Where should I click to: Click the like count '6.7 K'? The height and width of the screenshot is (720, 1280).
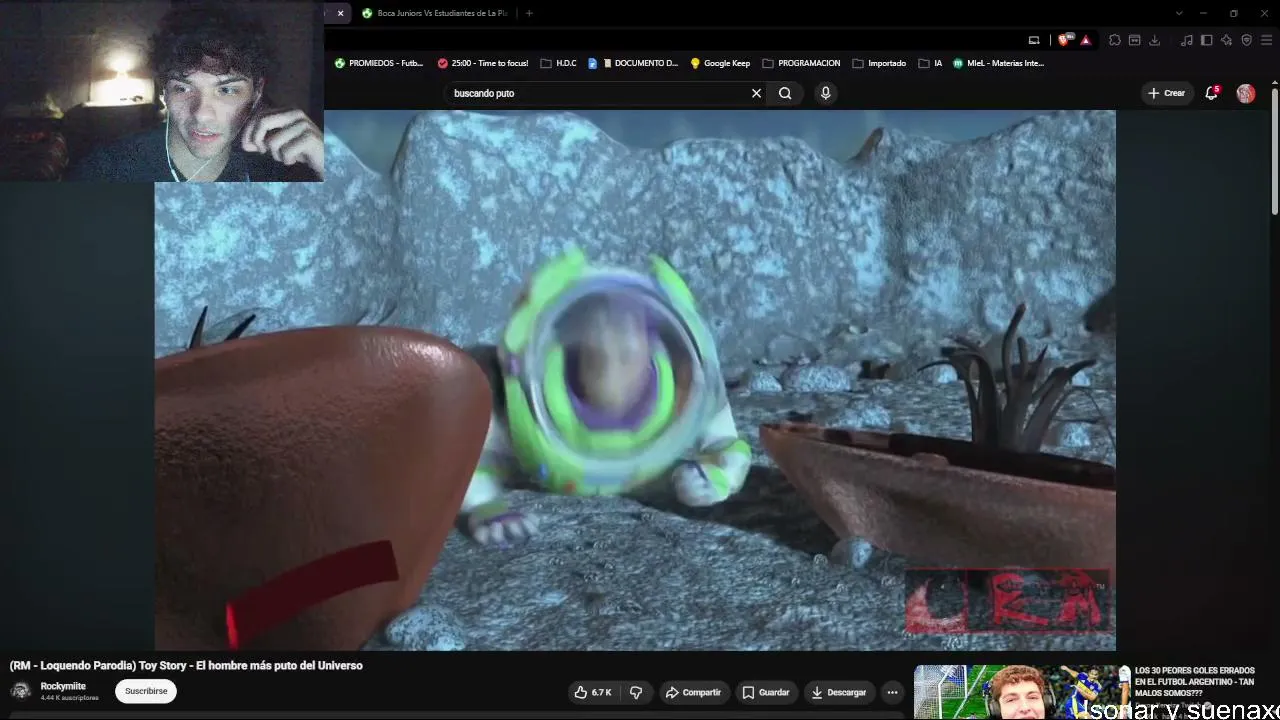point(601,692)
